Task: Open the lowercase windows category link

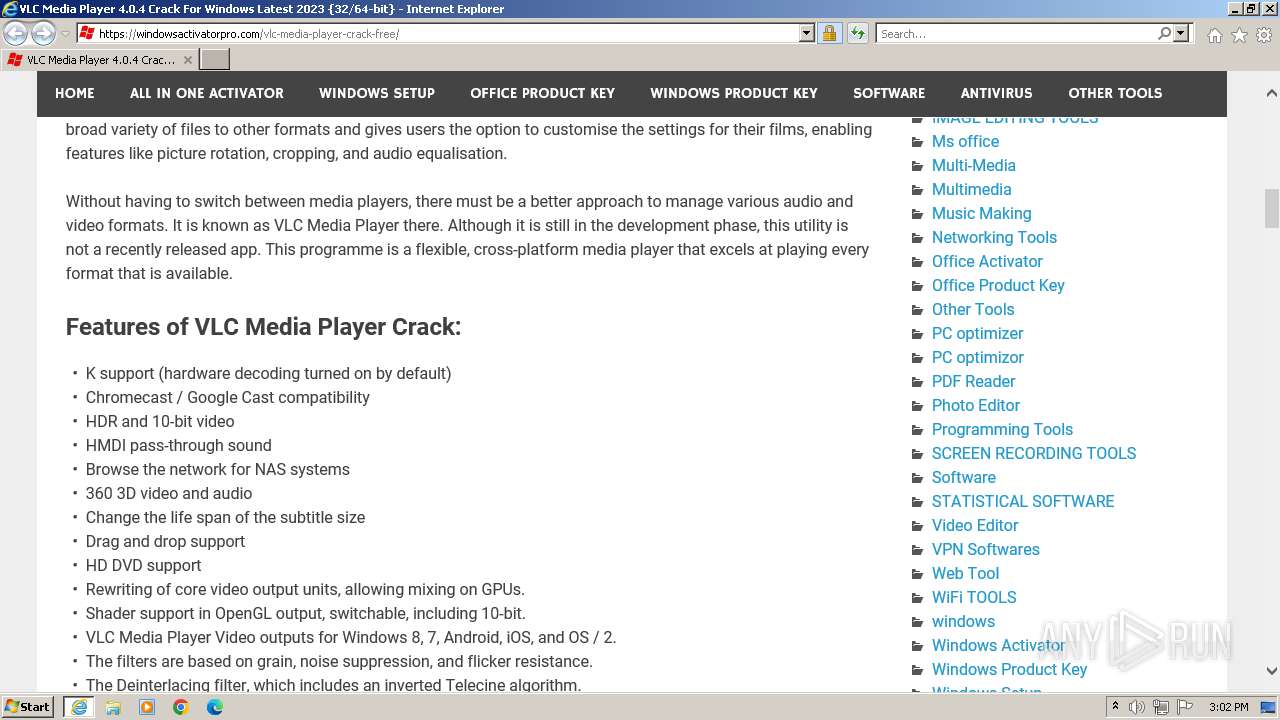Action: 963,622
